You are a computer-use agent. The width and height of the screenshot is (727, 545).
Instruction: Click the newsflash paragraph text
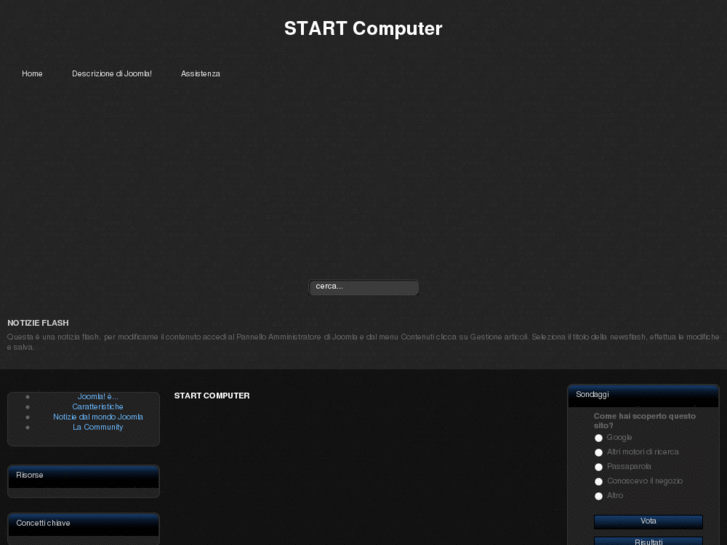coord(363,342)
